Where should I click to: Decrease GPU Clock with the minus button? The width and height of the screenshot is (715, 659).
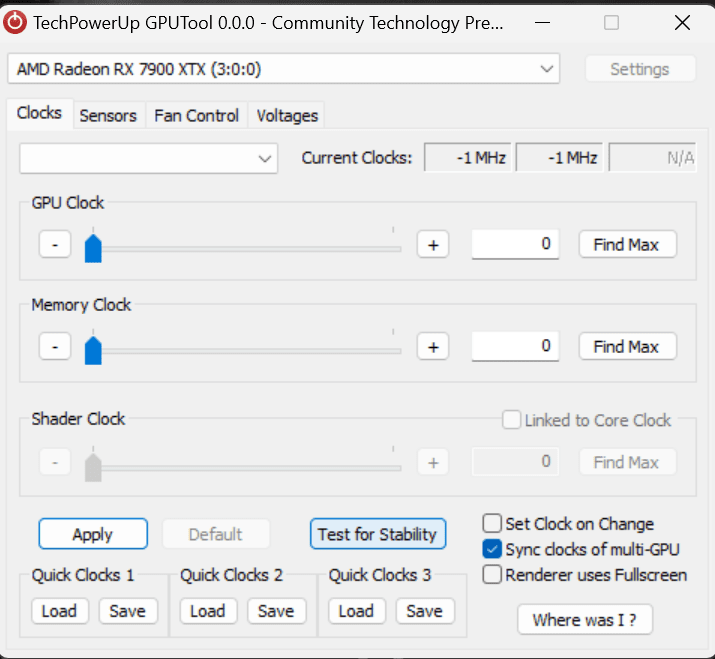tap(55, 245)
